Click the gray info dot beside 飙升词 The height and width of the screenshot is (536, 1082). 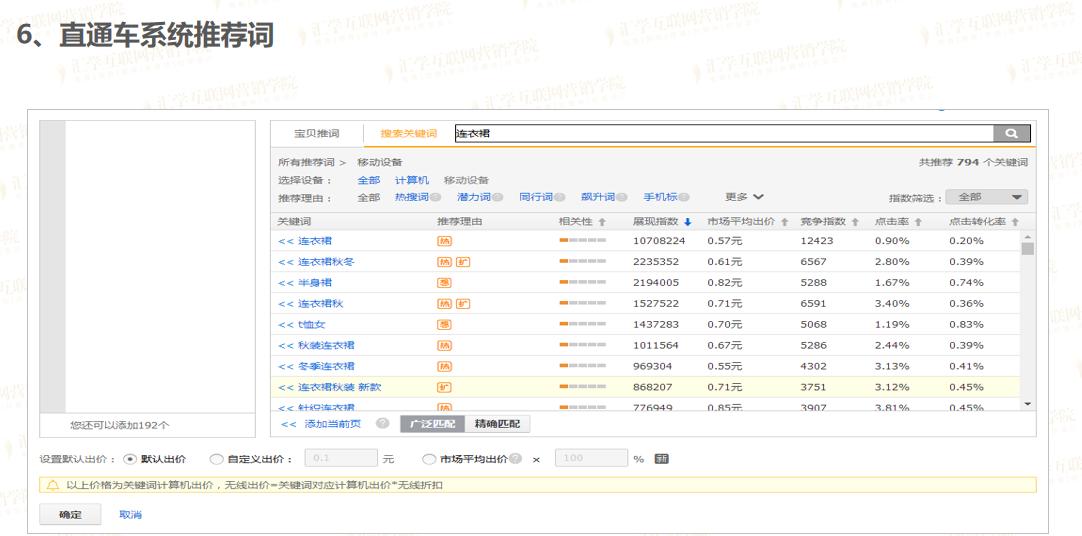click(x=622, y=198)
